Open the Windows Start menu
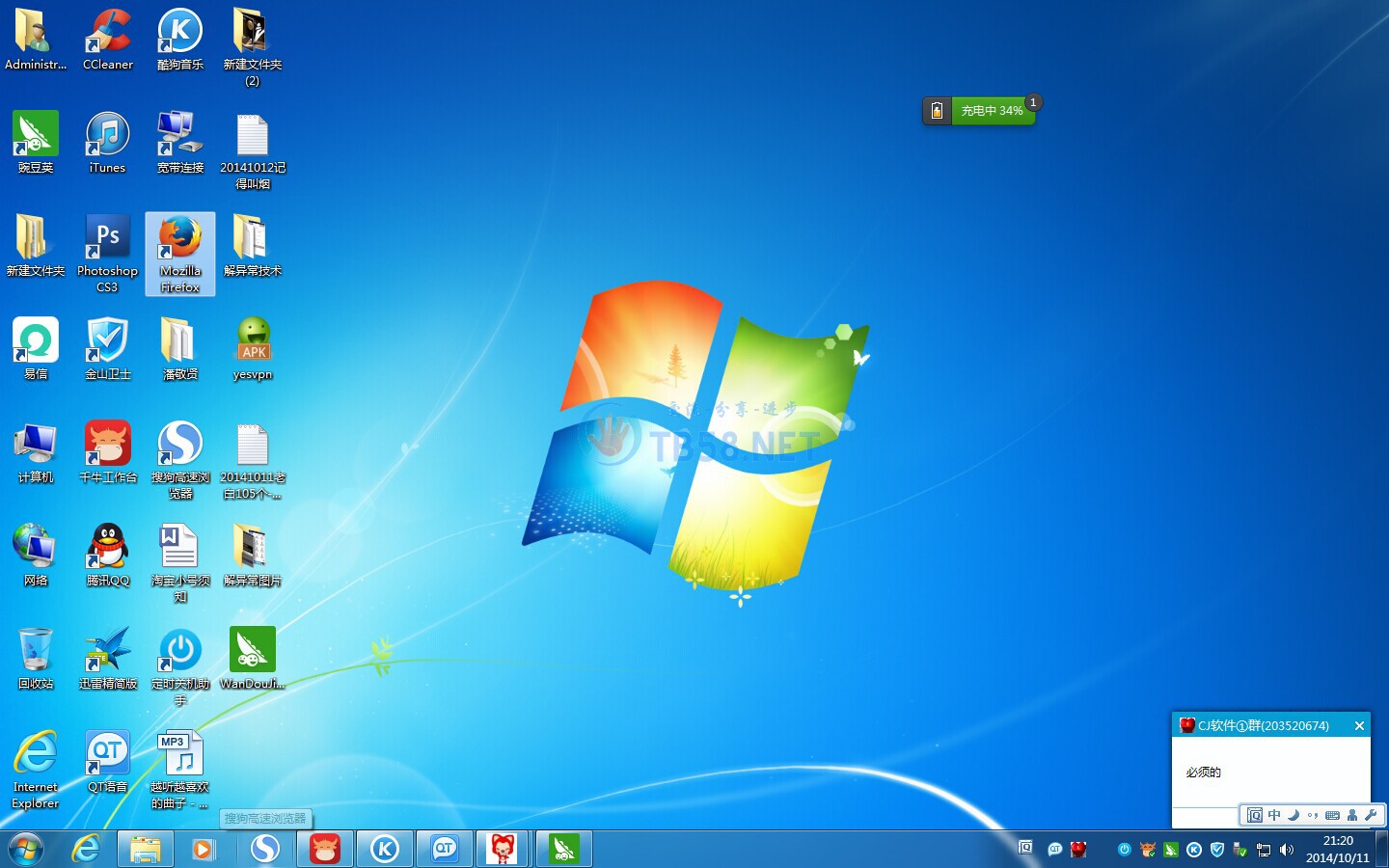Screen dimensions: 1389x868 (x=26, y=850)
